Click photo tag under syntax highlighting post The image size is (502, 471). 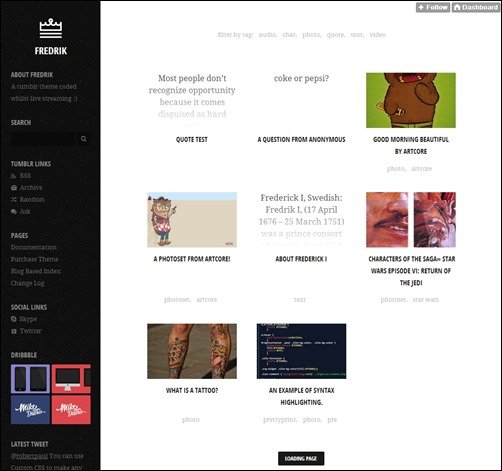click(312, 420)
